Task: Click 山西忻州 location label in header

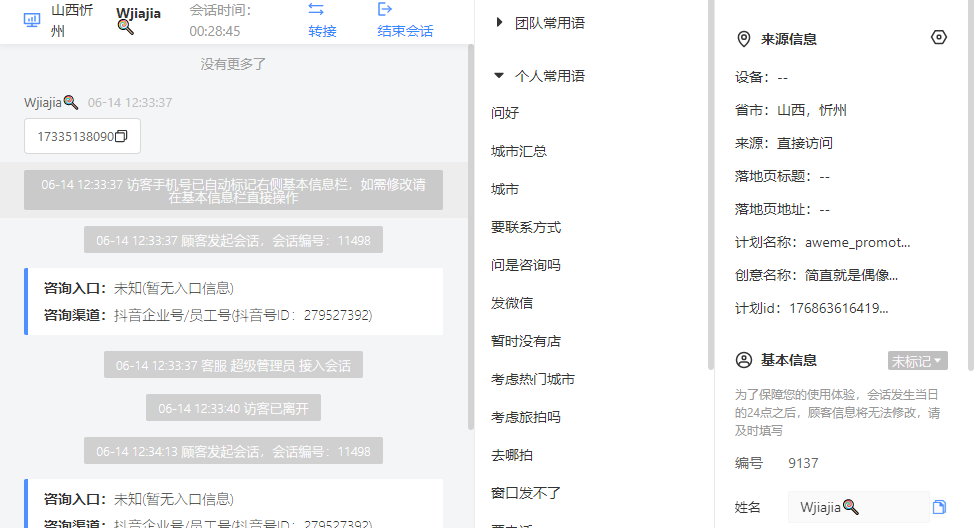Action: (72, 20)
